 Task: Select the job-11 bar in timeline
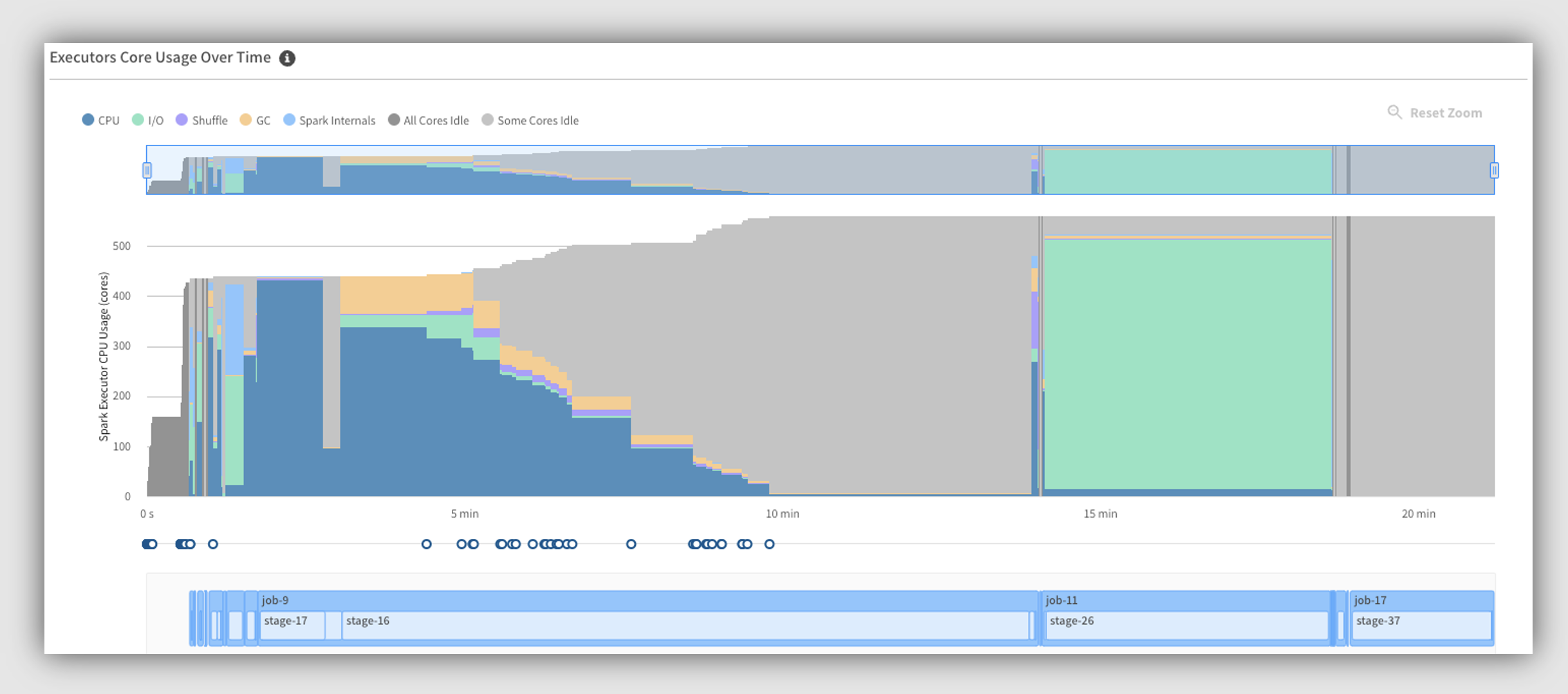[1184, 600]
